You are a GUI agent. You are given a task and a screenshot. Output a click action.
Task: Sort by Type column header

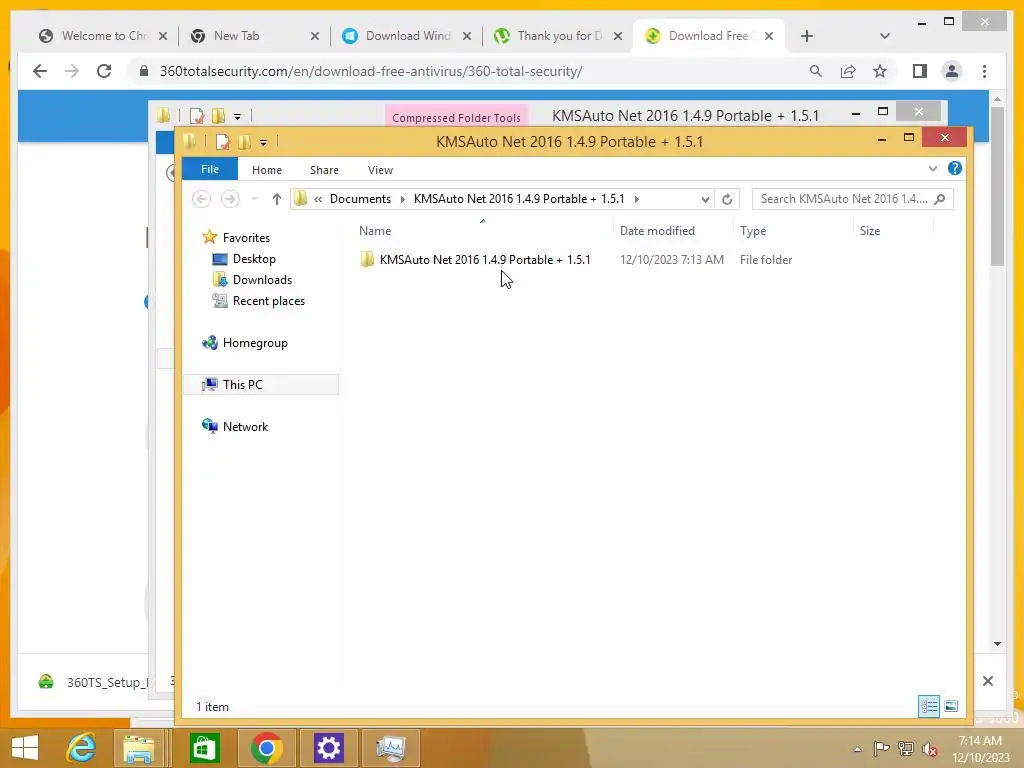coord(753,231)
